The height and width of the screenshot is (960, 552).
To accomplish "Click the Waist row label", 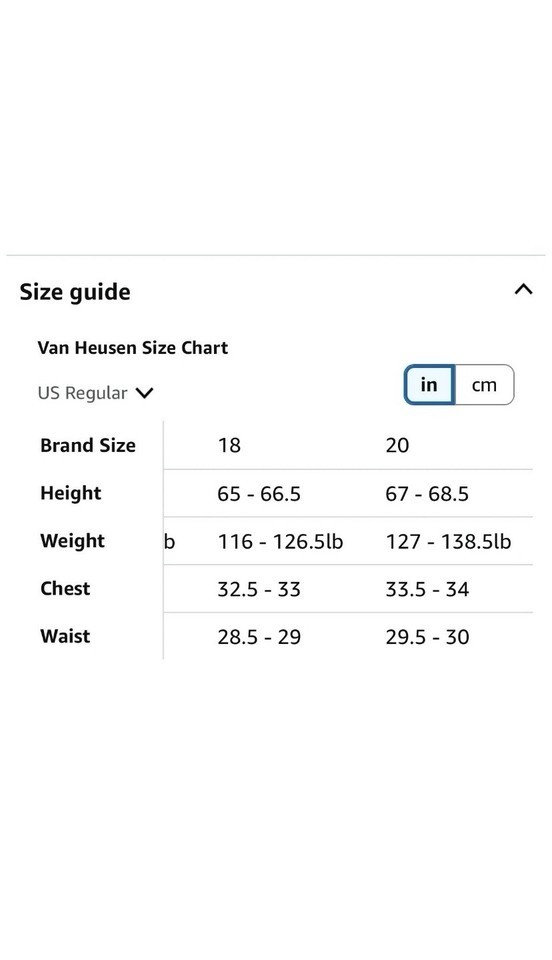I will pyautogui.click(x=65, y=636).
